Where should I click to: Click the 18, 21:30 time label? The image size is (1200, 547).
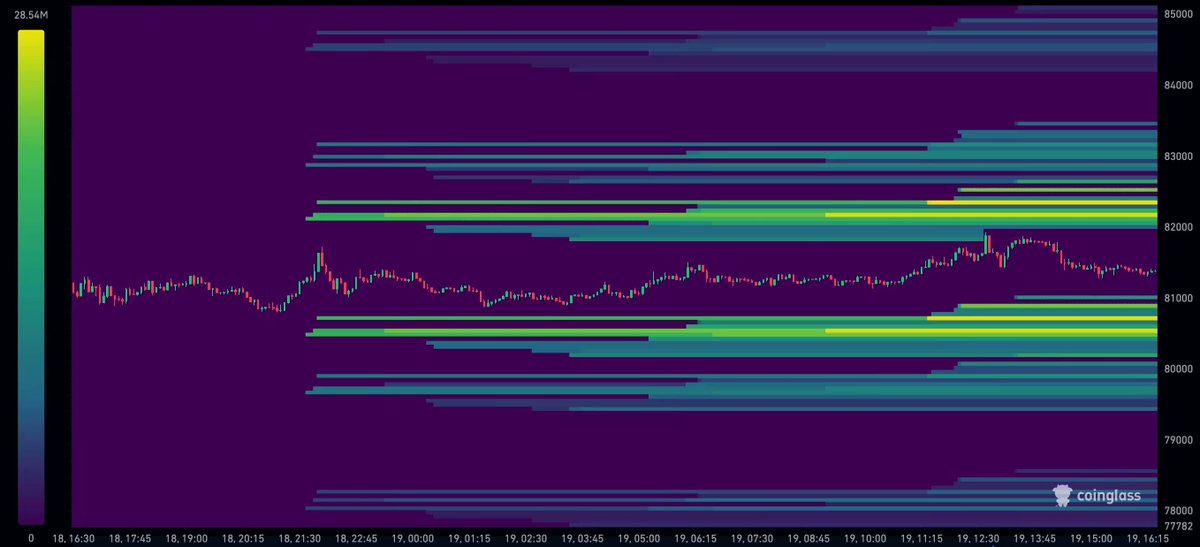(x=301, y=538)
